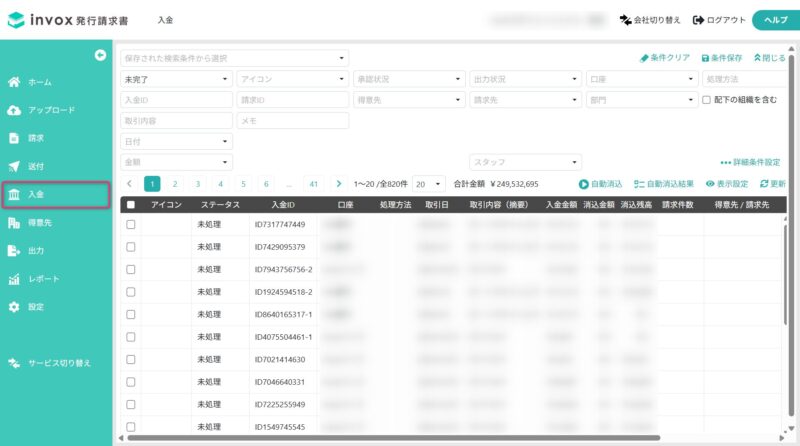Image resolution: width=800 pixels, height=446 pixels.
Task: Click the 条件クリア eraser icon
Action: pyautogui.click(x=645, y=58)
